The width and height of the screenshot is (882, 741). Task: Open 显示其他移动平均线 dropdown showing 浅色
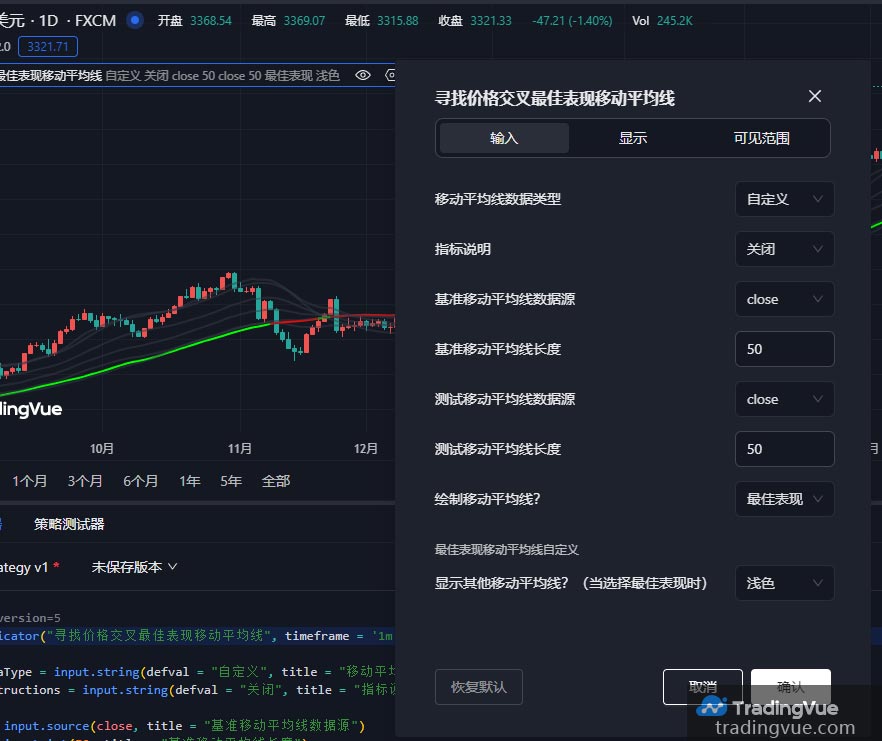pyautogui.click(x=784, y=583)
